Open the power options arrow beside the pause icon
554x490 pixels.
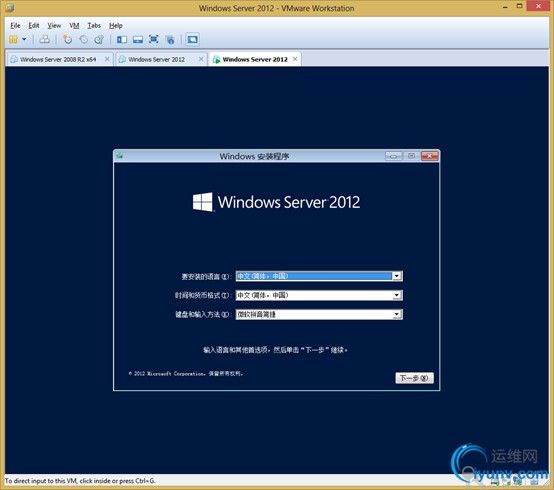(x=24, y=39)
